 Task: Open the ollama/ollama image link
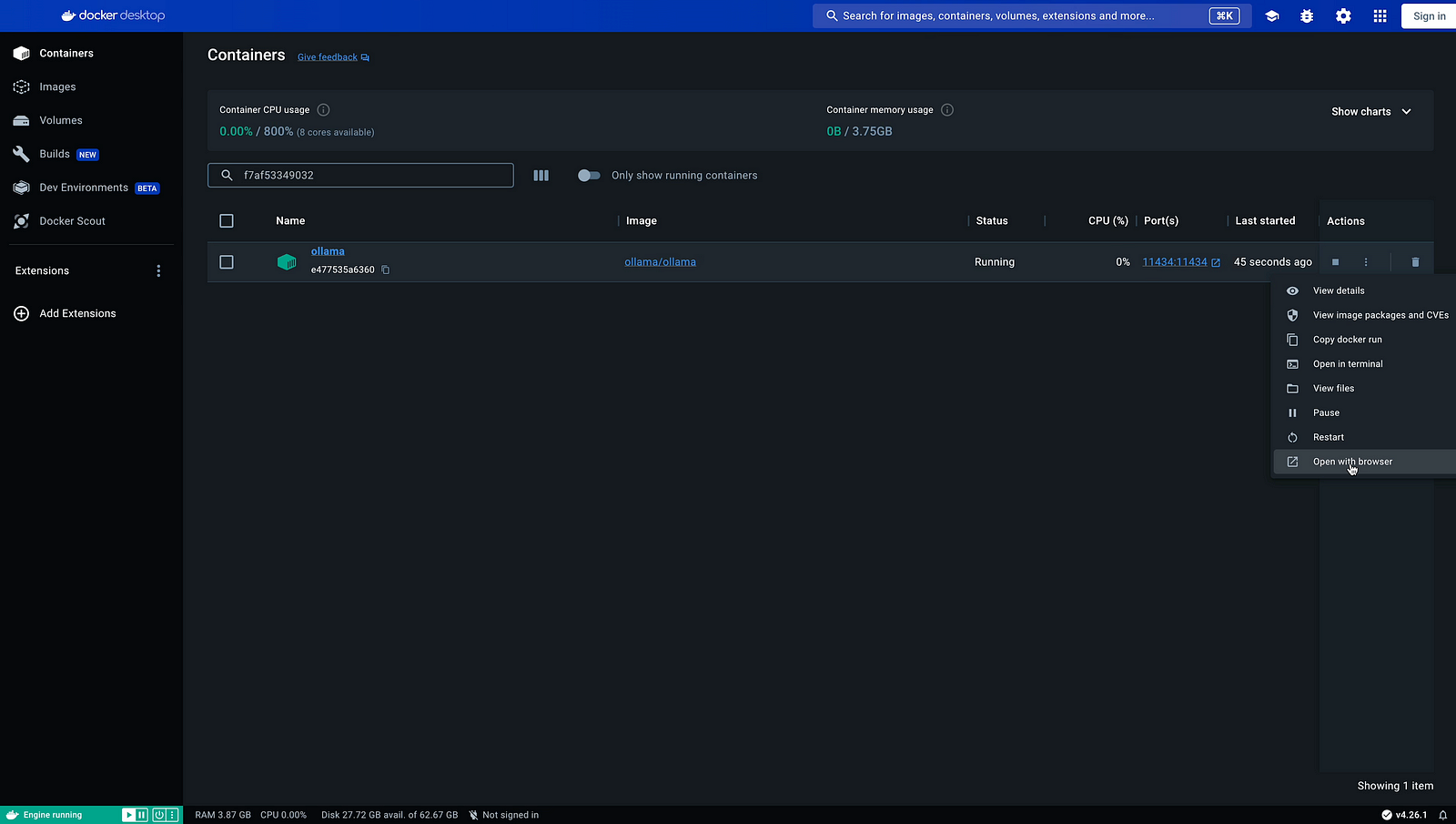click(660, 262)
